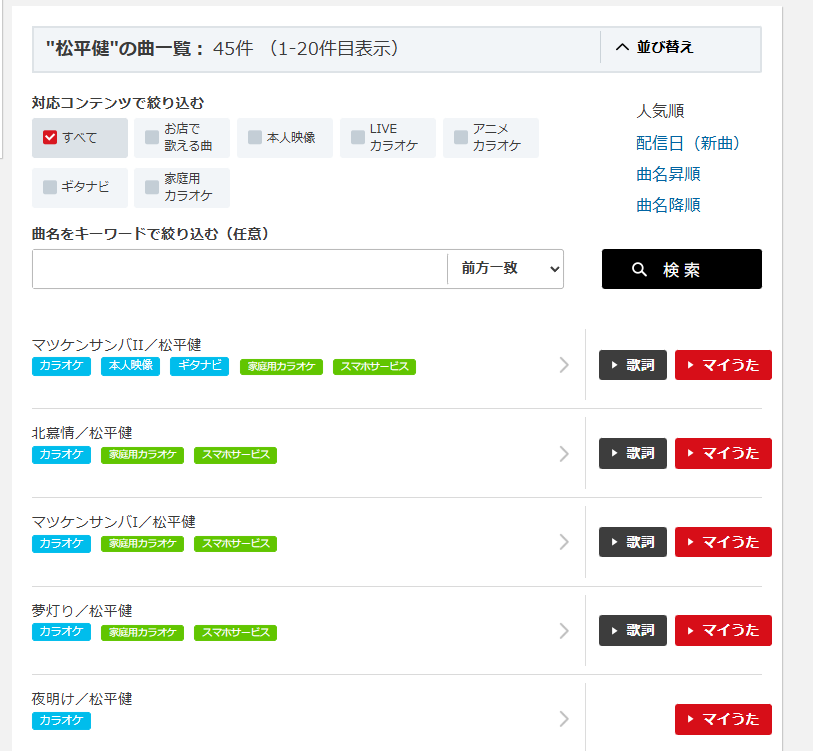Click the chevron arrow for 夢灯り row

564,631
